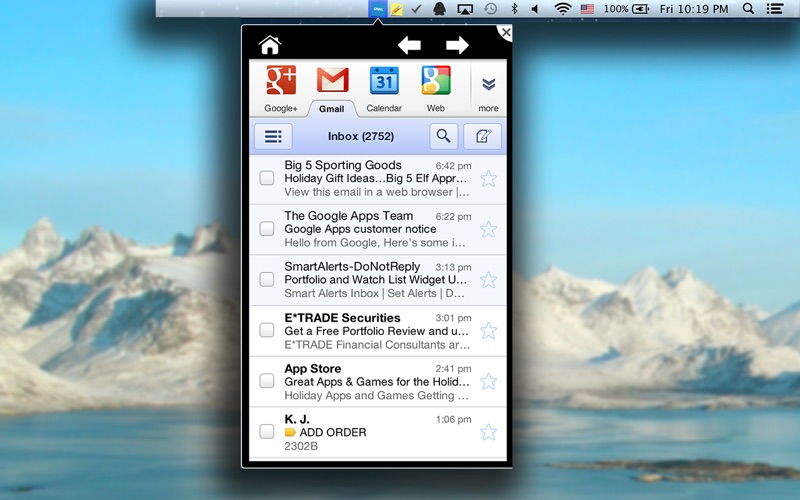Open Time Machine menu bar icon
The image size is (800, 500).
pyautogui.click(x=490, y=9)
